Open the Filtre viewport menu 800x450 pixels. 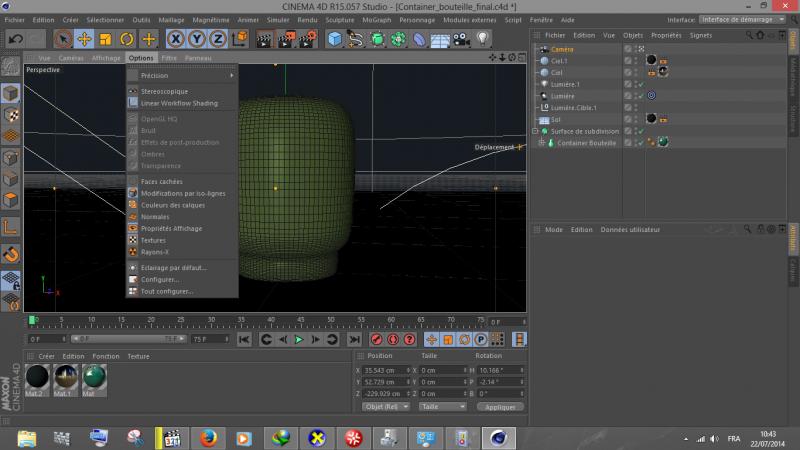coord(169,58)
